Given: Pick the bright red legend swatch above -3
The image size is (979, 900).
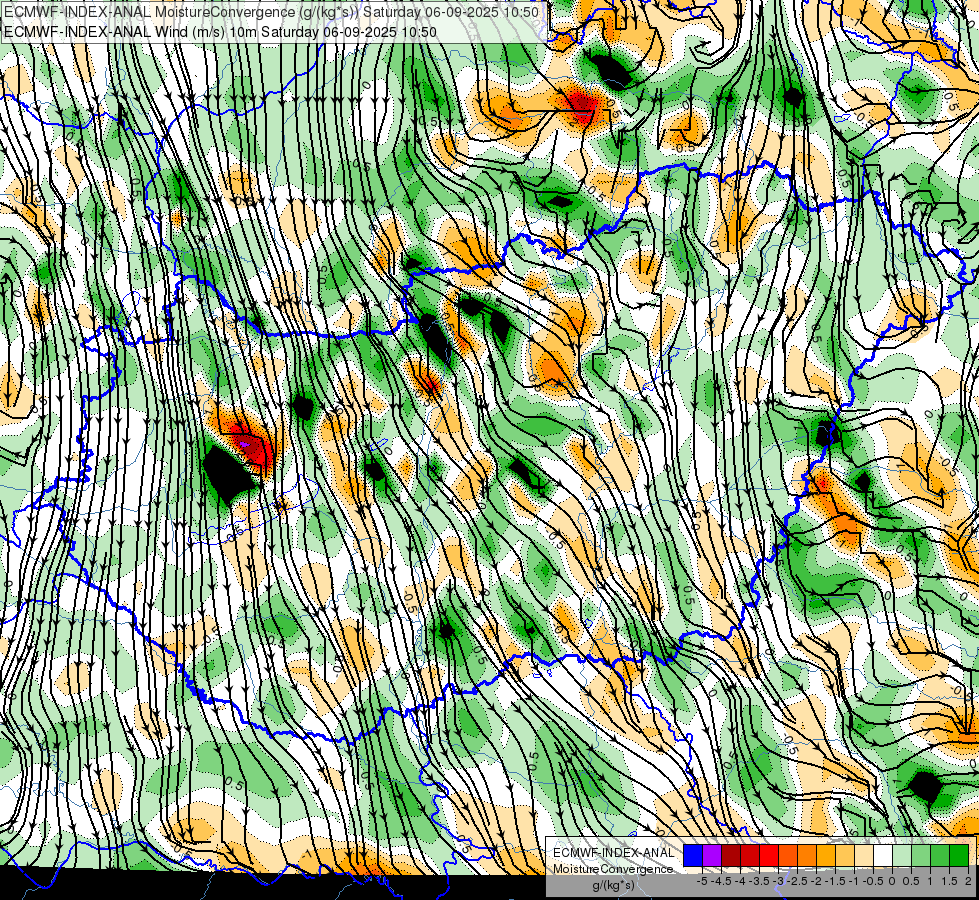Looking at the screenshot, I should pyautogui.click(x=769, y=856).
